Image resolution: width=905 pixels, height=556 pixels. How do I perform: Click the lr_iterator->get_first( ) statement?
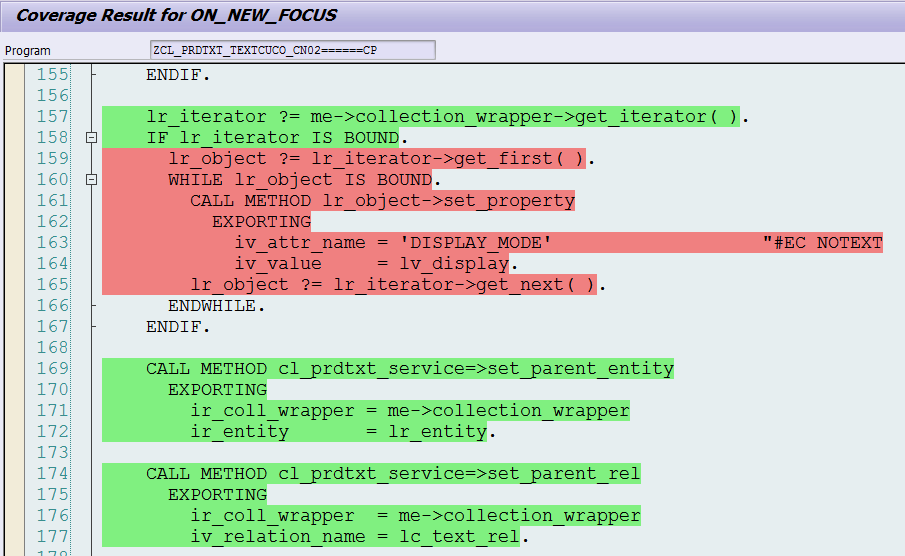(x=382, y=159)
